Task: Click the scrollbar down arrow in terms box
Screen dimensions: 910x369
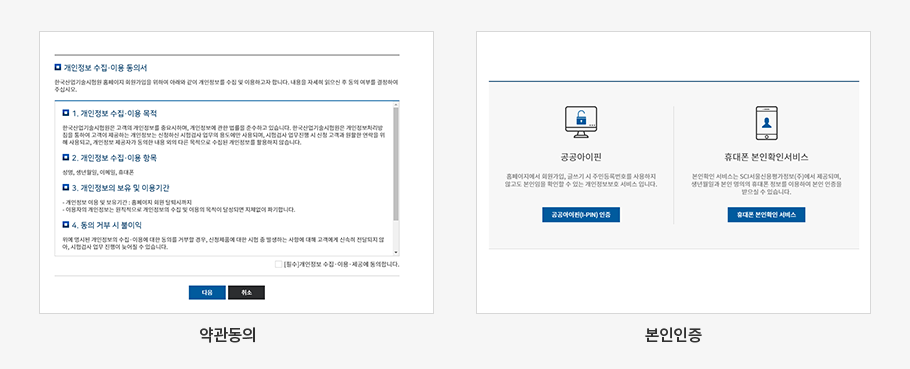Action: click(x=396, y=252)
